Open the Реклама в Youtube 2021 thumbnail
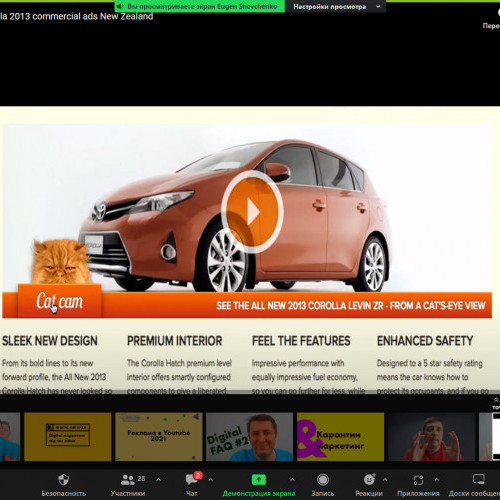The image size is (500, 500). (159, 437)
